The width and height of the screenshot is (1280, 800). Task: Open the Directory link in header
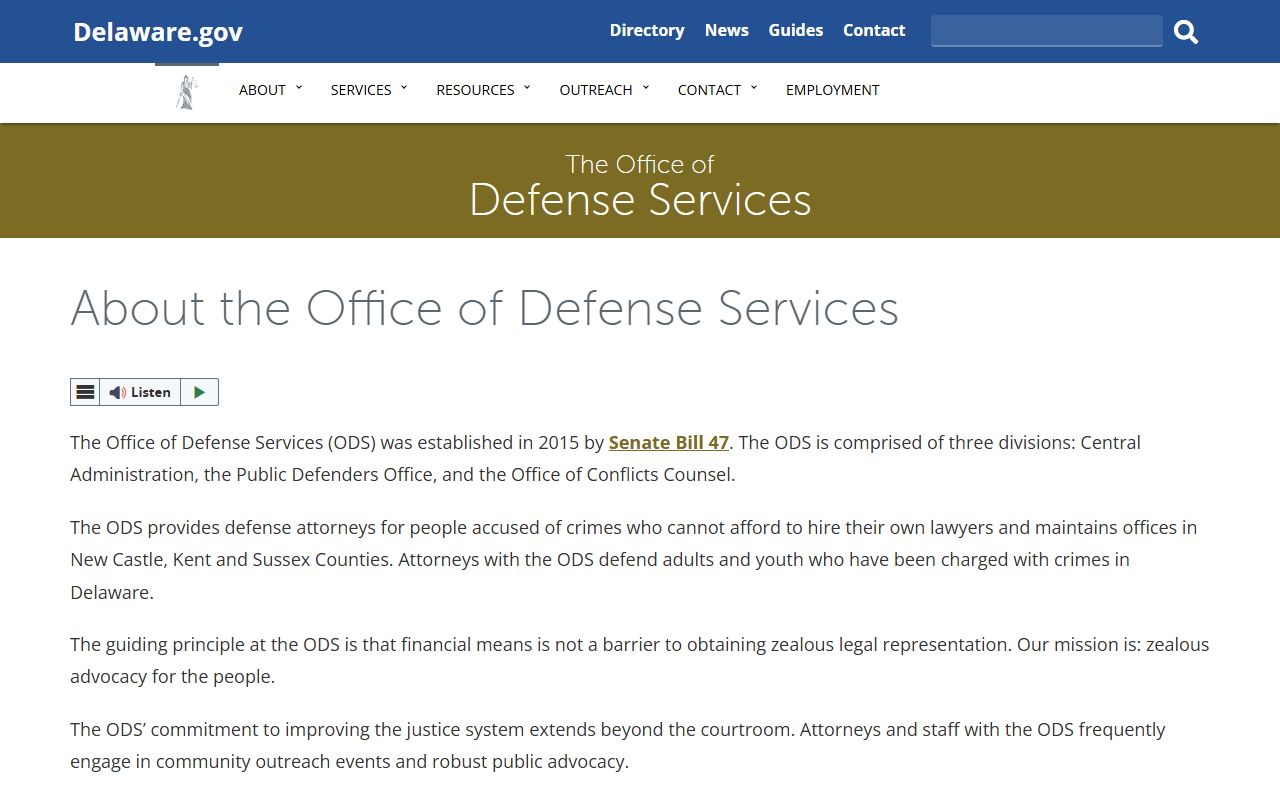coord(647,30)
